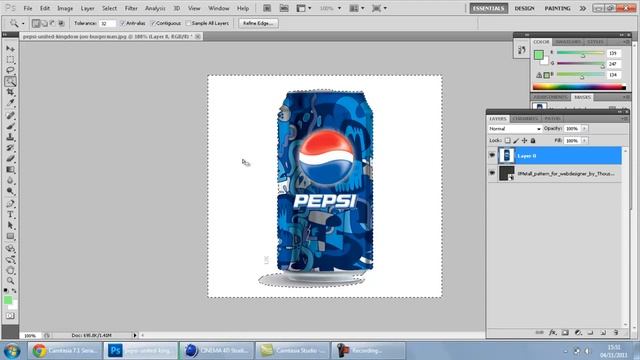Toggle lock image pixels
The height and width of the screenshot is (360, 640).
coord(516,140)
